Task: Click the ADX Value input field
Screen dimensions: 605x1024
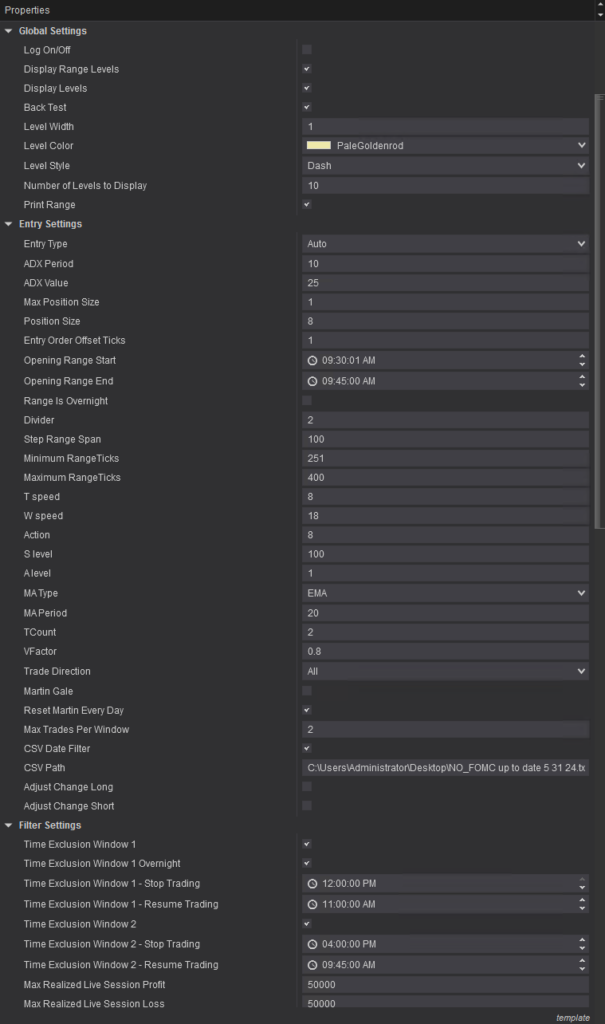Action: (445, 283)
